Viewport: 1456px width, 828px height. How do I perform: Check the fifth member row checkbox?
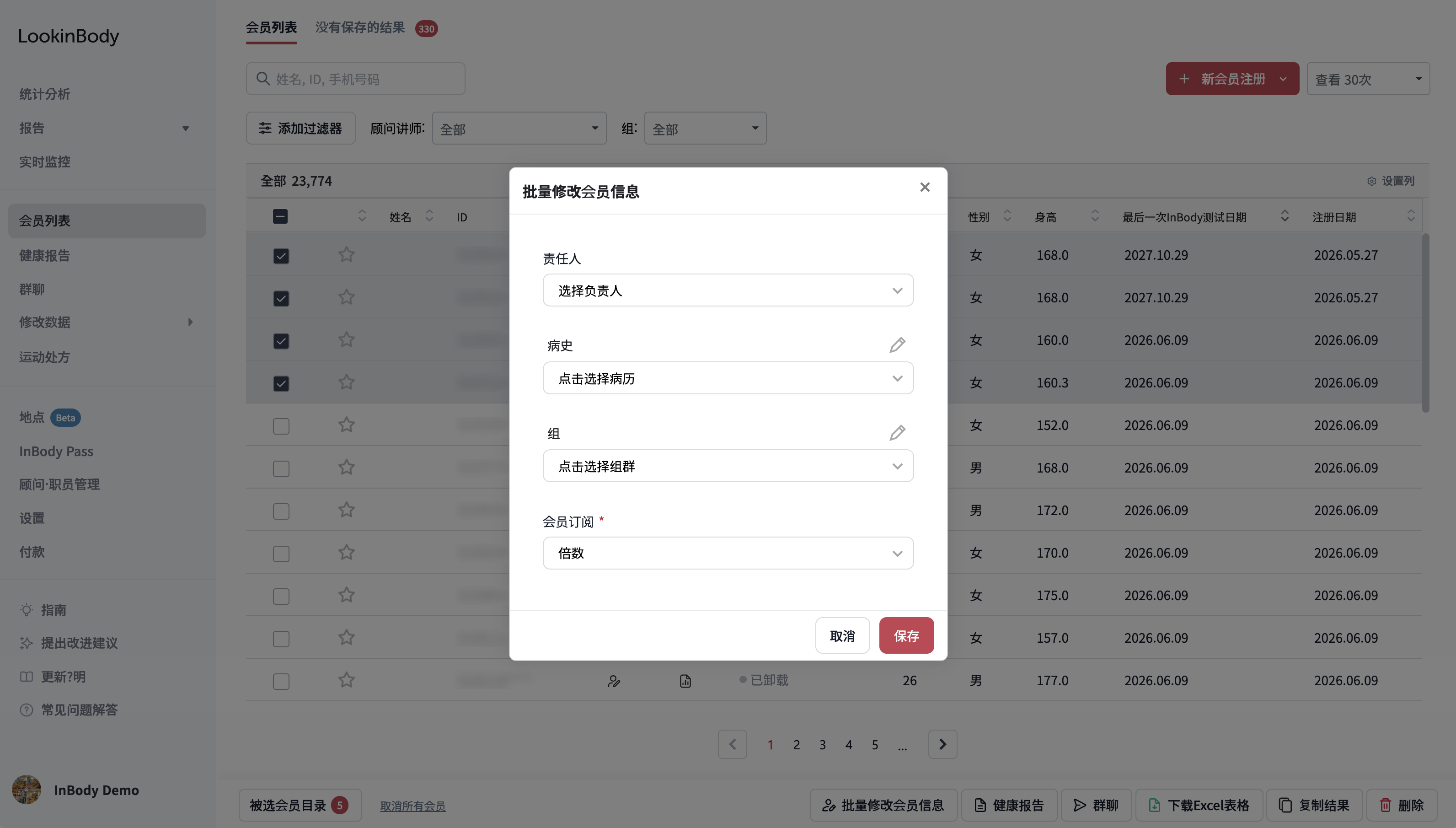(281, 426)
